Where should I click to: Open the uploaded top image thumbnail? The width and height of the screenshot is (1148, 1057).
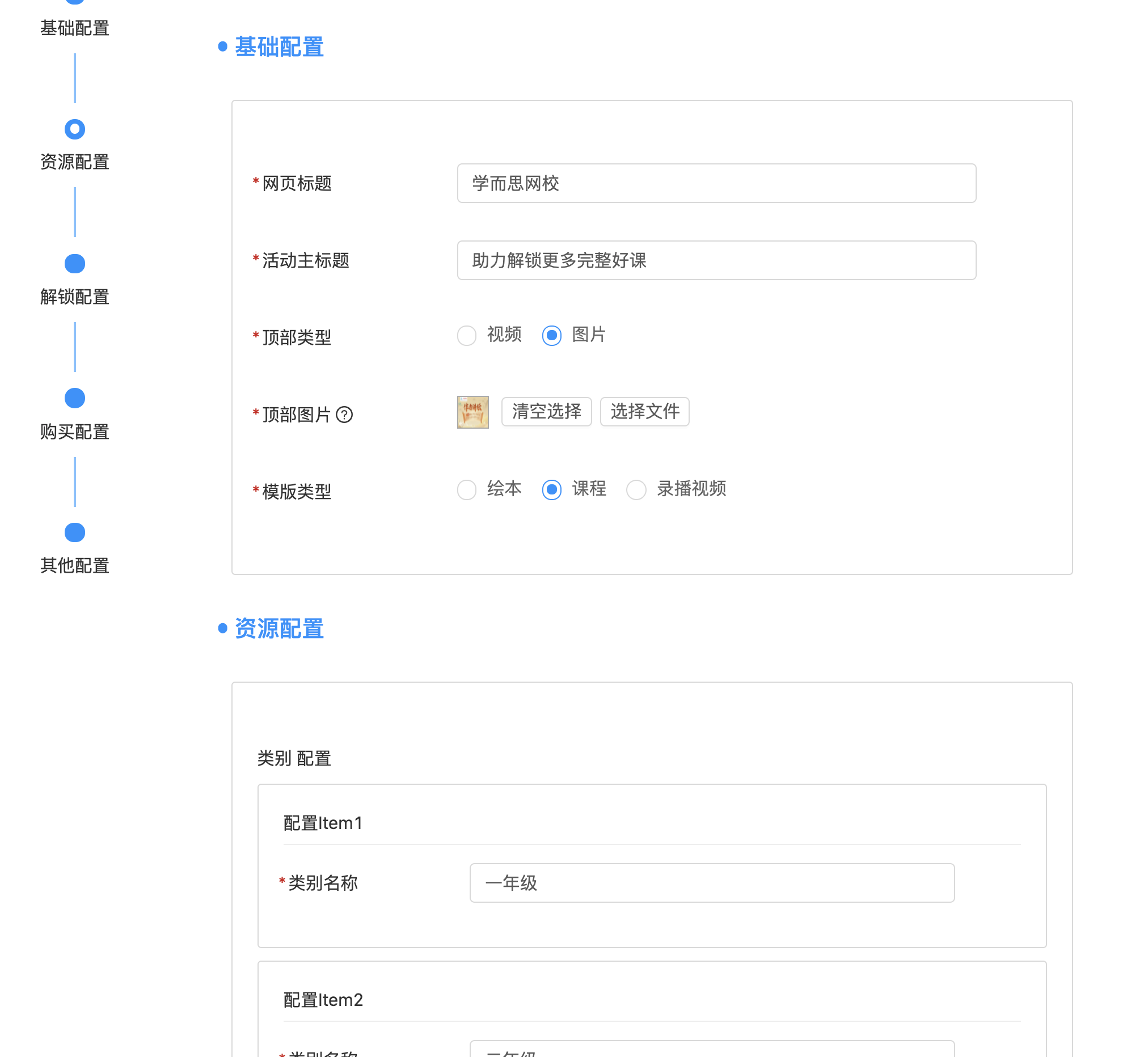point(472,412)
